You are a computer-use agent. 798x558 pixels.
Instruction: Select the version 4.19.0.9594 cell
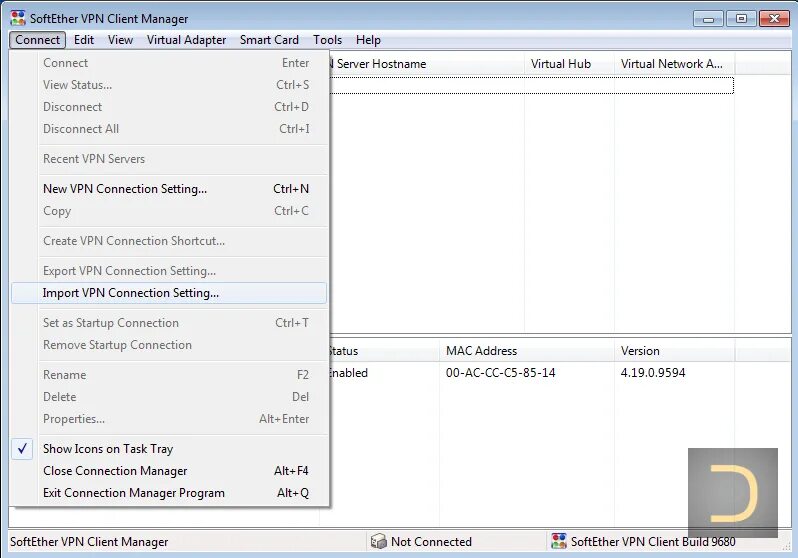653,373
